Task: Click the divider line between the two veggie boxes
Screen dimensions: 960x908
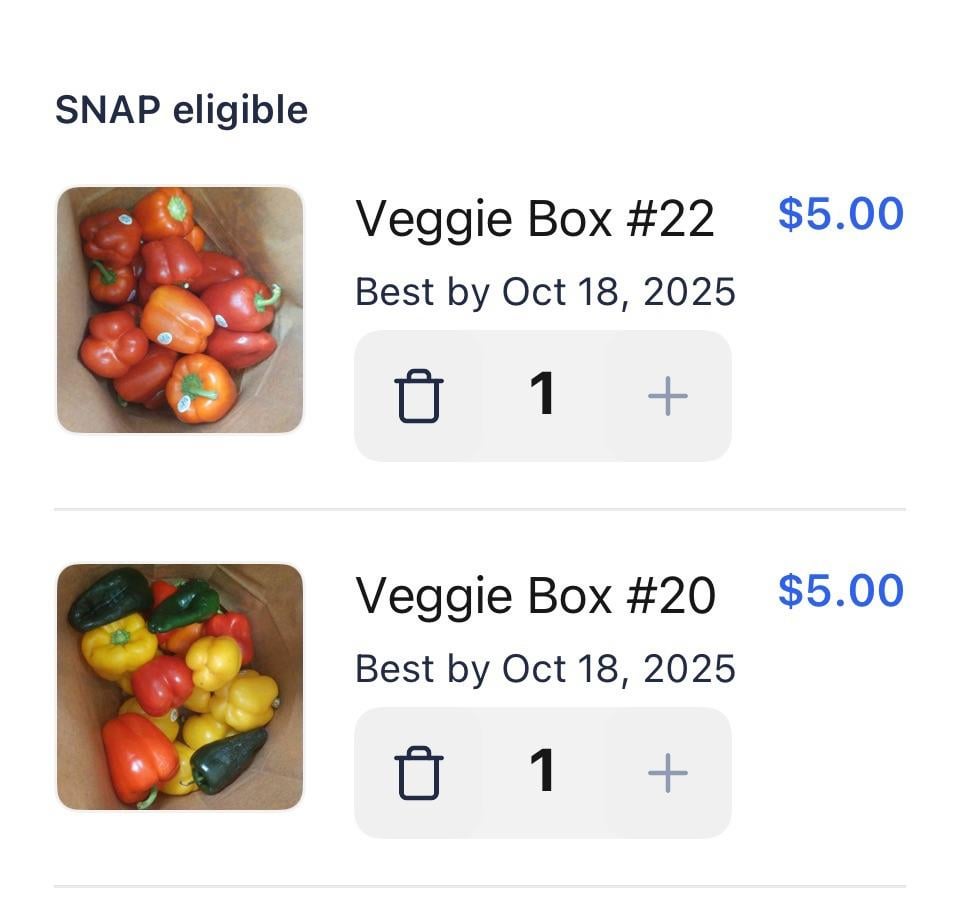Action: pyautogui.click(x=480, y=509)
